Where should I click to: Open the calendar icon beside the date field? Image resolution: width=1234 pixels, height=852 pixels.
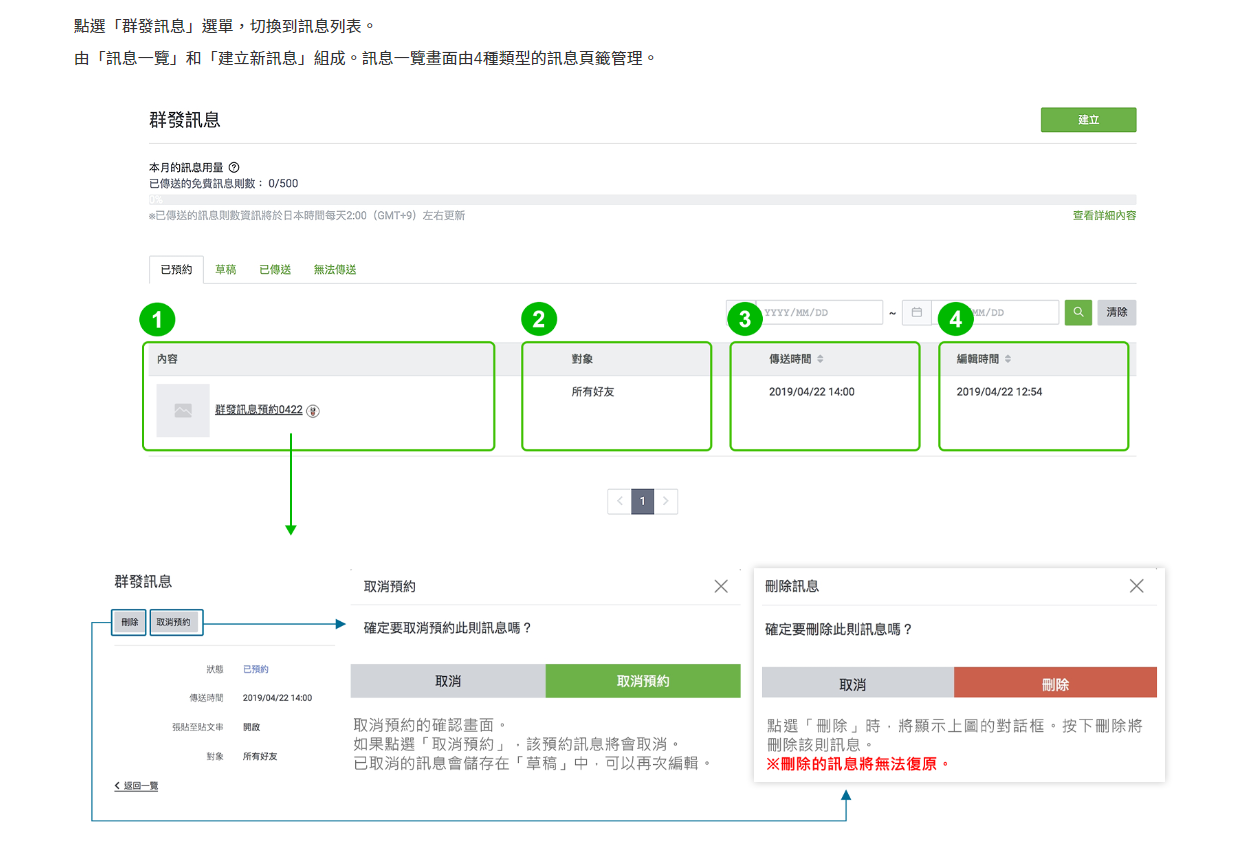[916, 312]
